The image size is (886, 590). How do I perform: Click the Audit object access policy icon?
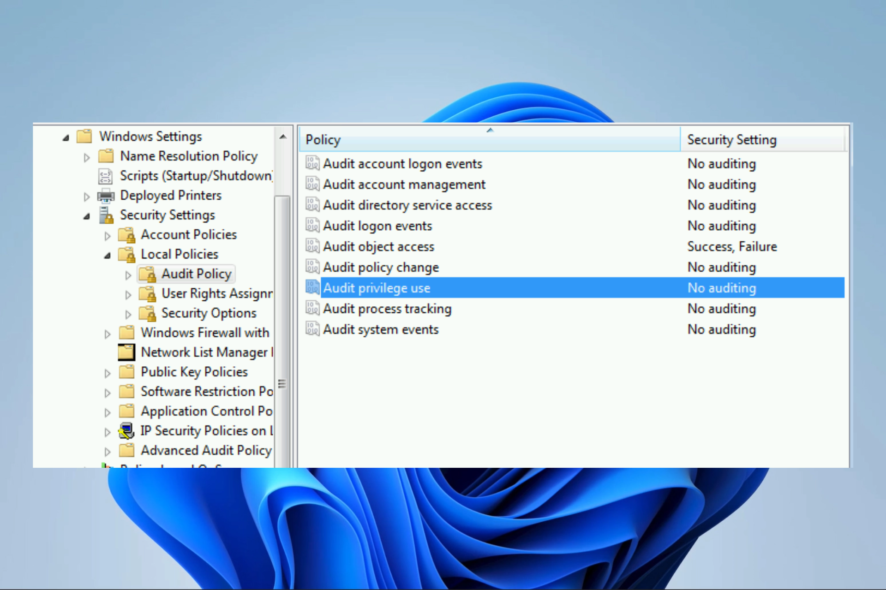315,246
